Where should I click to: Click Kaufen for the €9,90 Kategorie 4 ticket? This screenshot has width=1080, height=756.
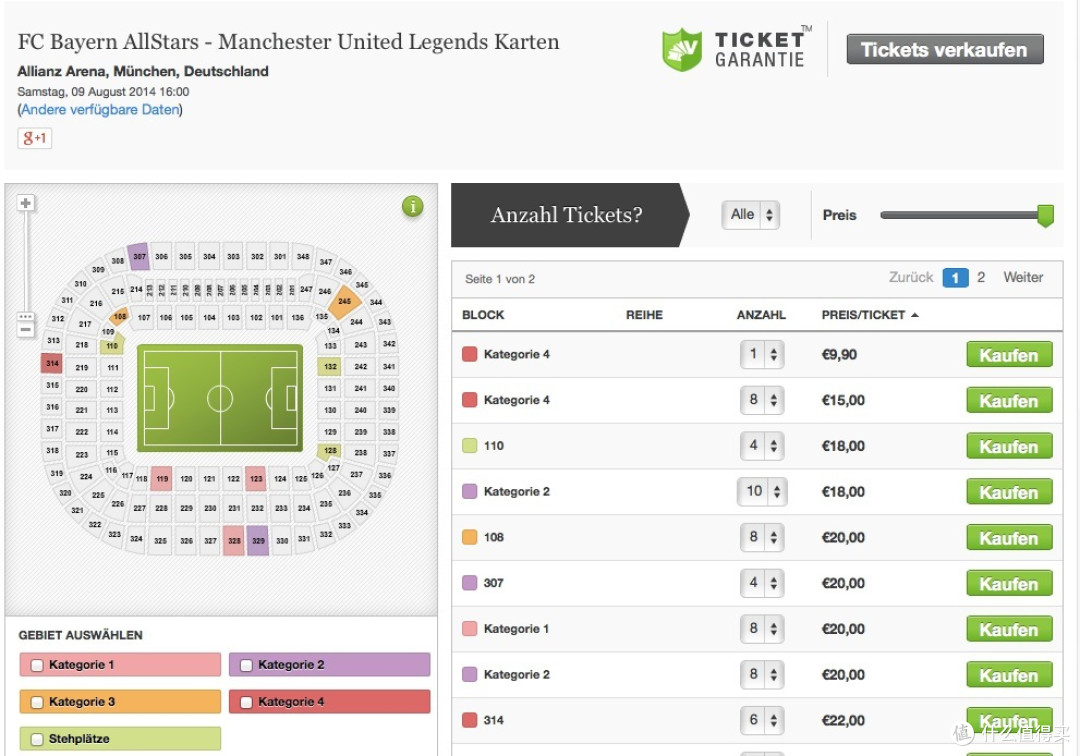click(1009, 355)
